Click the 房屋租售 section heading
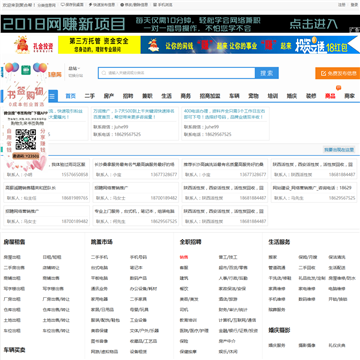Screen dimensions: 360x360 click(14, 242)
